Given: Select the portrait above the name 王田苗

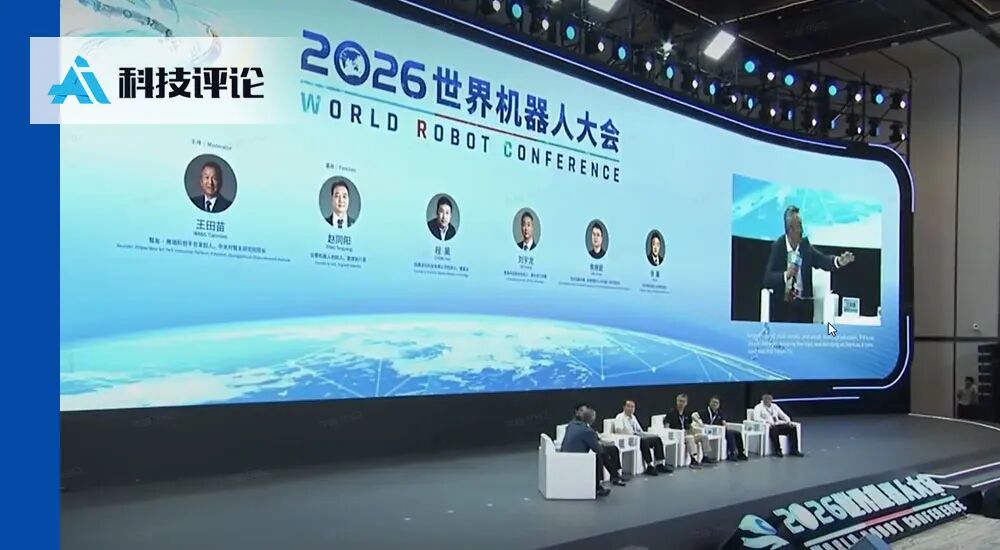Looking at the screenshot, I should [210, 183].
